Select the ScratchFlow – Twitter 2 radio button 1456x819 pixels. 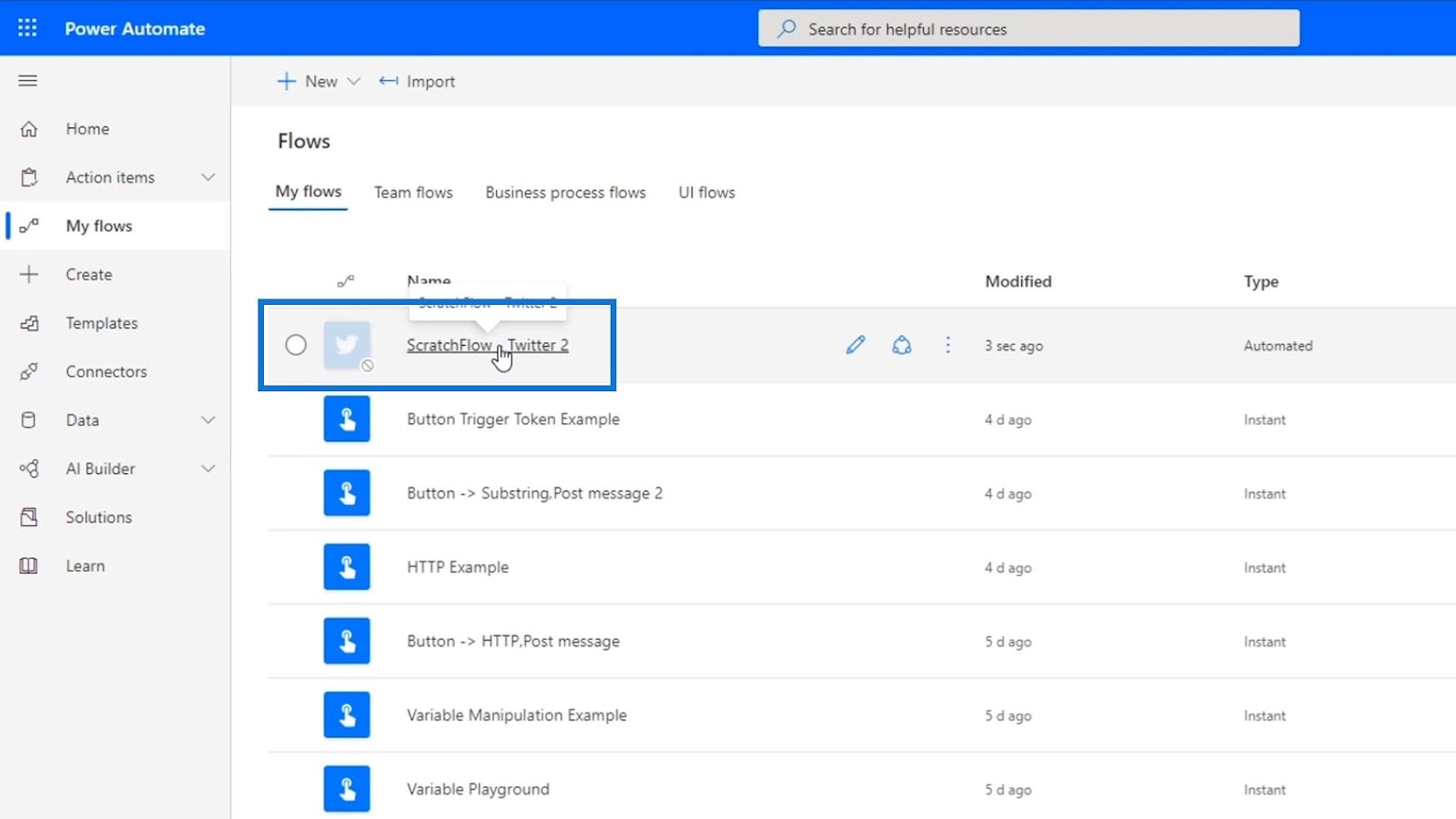(296, 345)
